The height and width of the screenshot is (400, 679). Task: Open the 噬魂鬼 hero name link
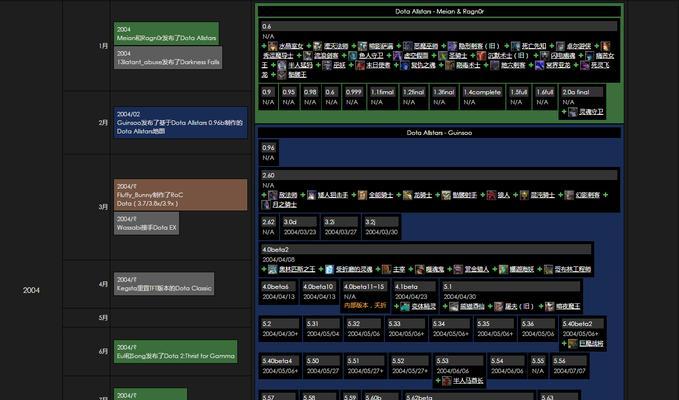435,270
